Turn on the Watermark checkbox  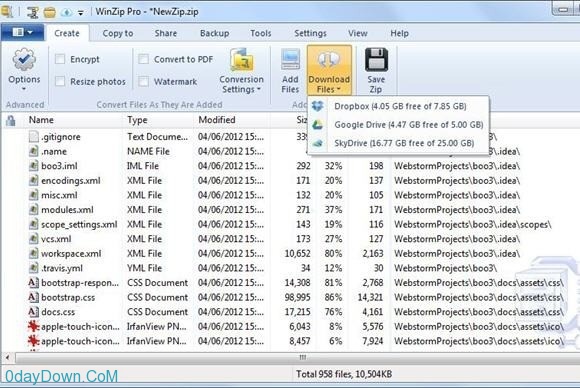point(144,81)
